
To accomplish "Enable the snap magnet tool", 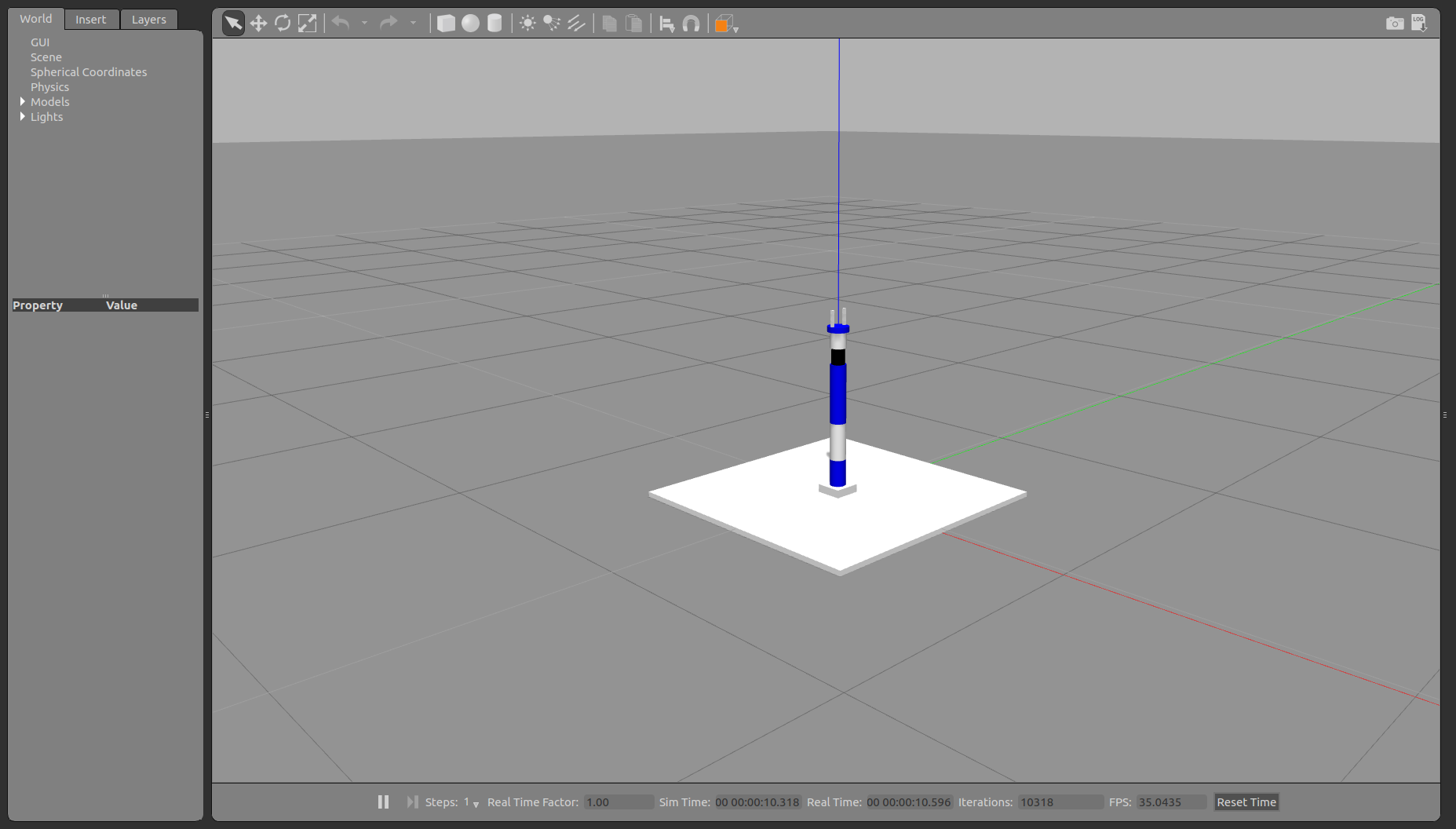I will pyautogui.click(x=691, y=24).
